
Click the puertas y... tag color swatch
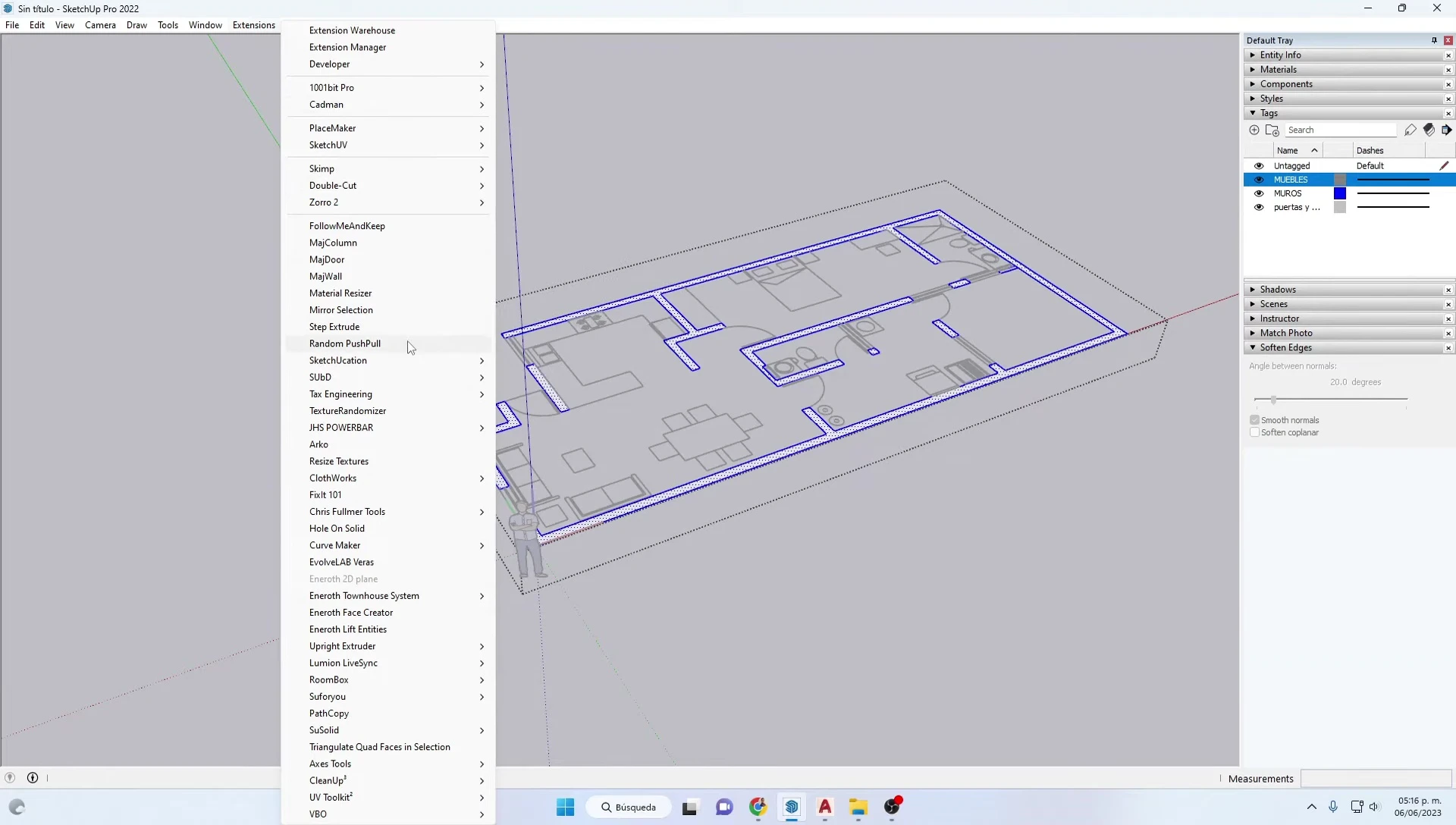point(1340,208)
